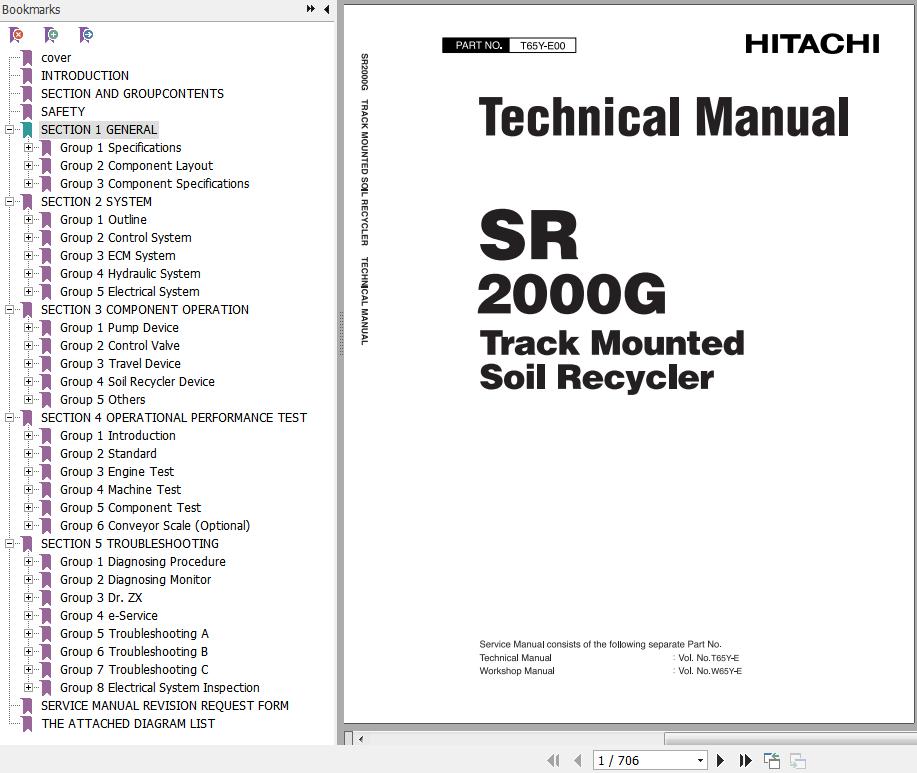Go to the first page
Screen dimensions: 917x773
553,760
